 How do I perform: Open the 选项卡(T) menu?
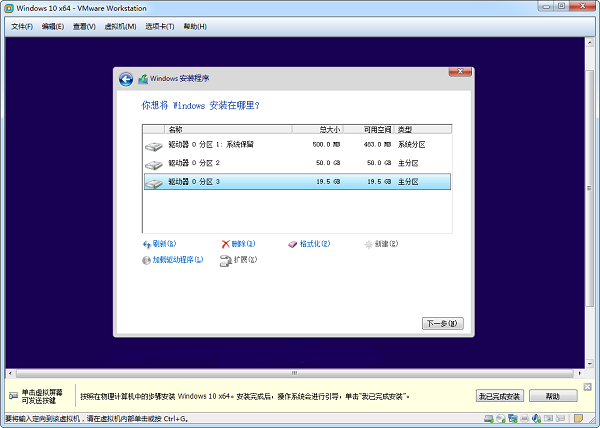(x=160, y=26)
